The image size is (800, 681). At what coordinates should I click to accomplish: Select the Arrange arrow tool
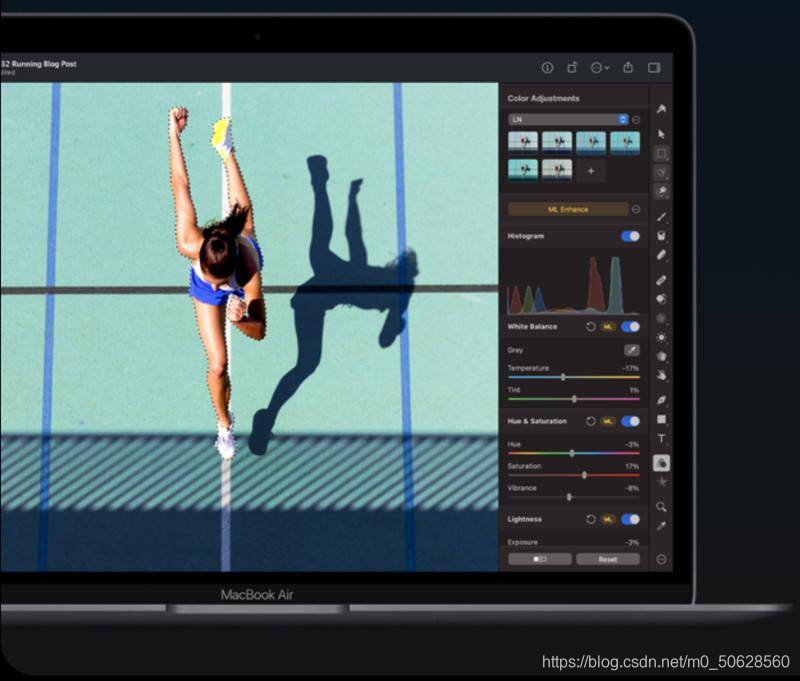pos(661,134)
